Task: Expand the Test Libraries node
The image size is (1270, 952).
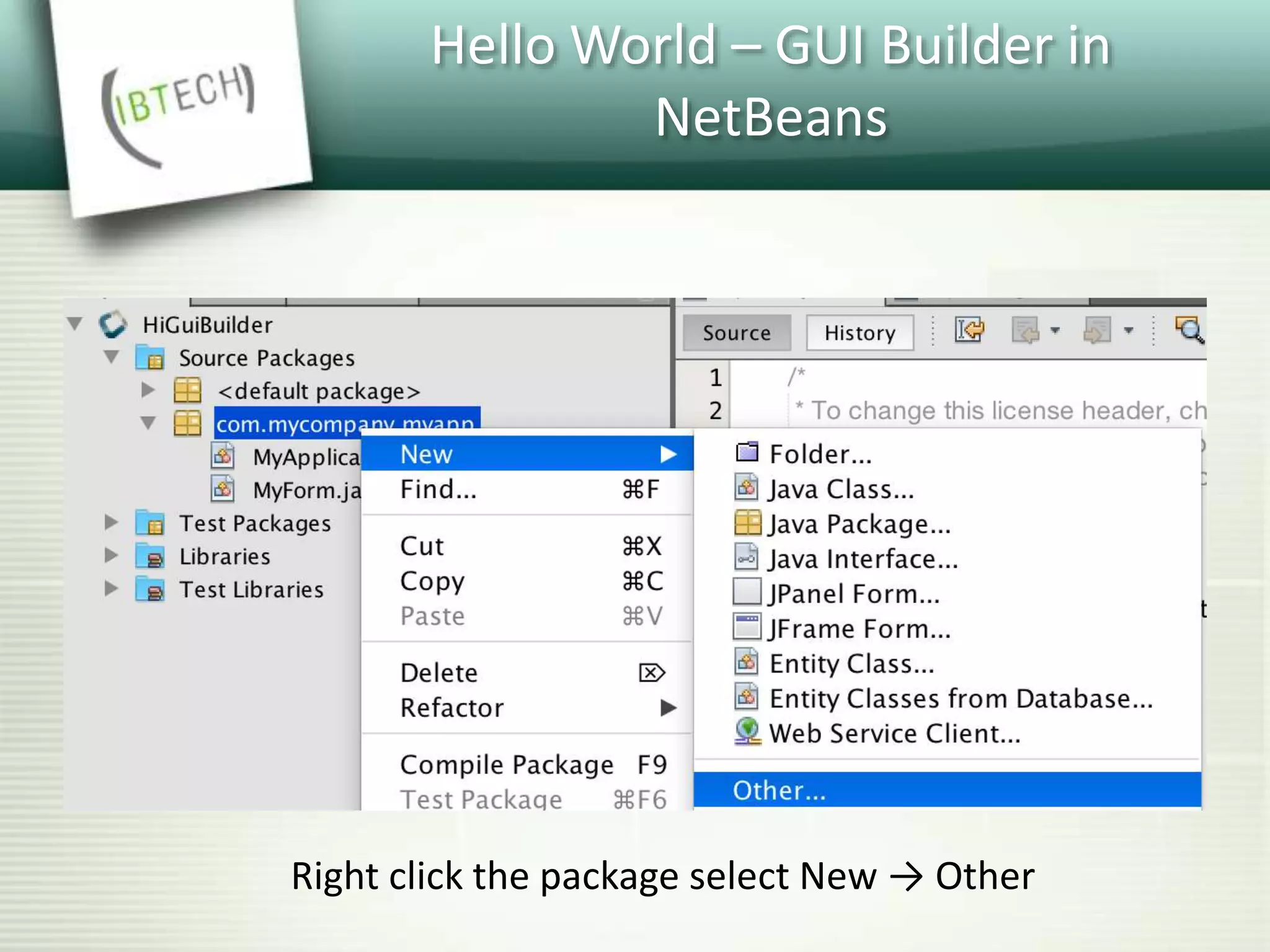Action: (x=111, y=588)
